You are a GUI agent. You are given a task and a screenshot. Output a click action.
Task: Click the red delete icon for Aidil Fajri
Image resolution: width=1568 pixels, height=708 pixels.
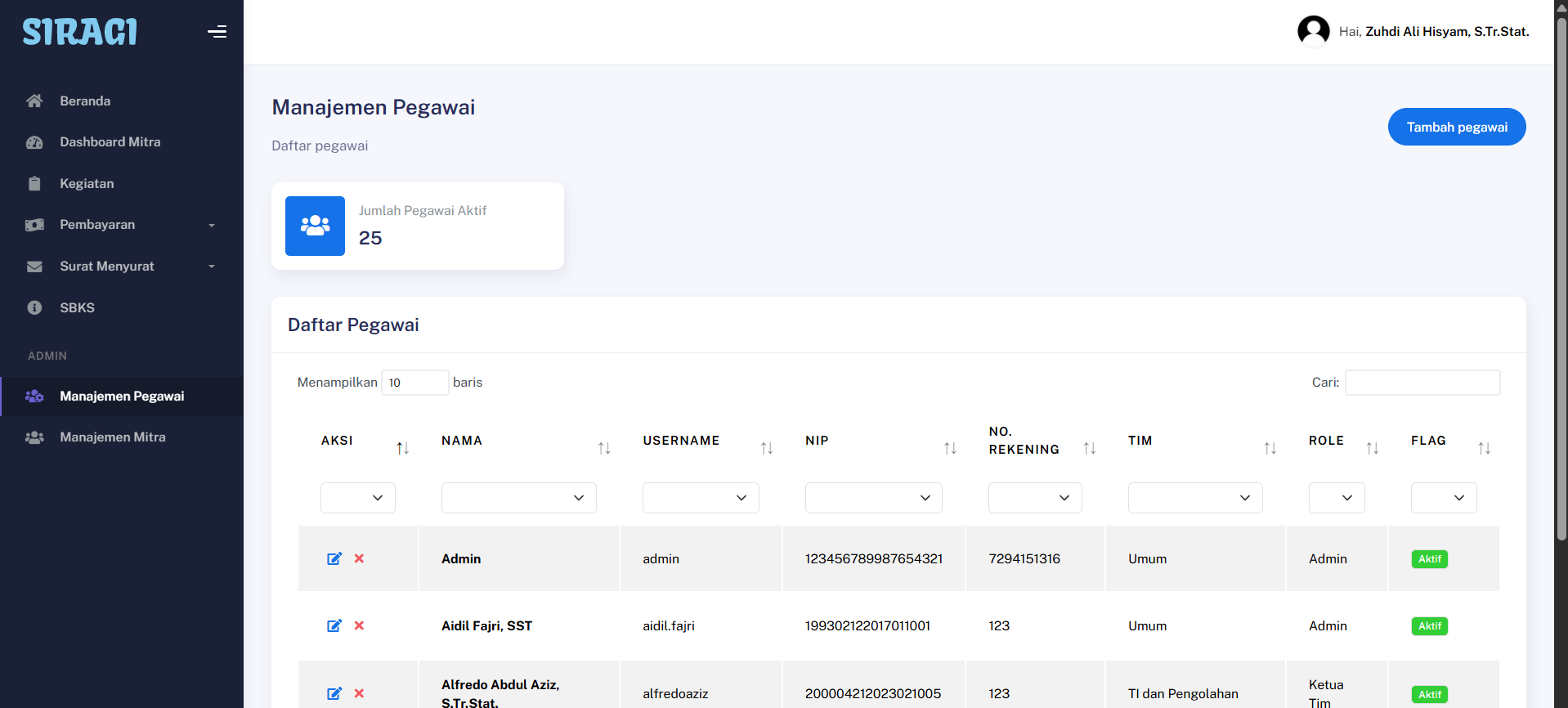coord(359,625)
